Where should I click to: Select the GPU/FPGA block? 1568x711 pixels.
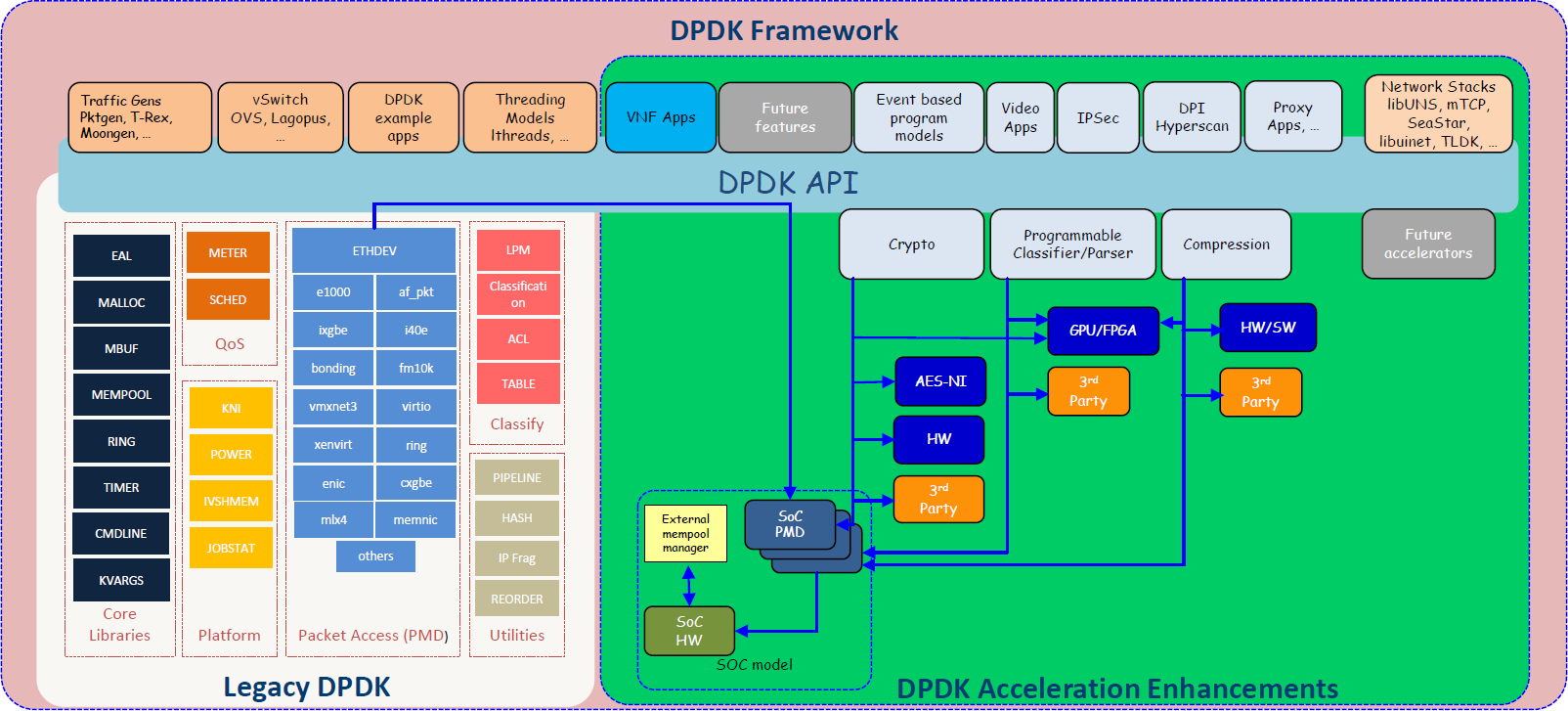(x=1103, y=331)
